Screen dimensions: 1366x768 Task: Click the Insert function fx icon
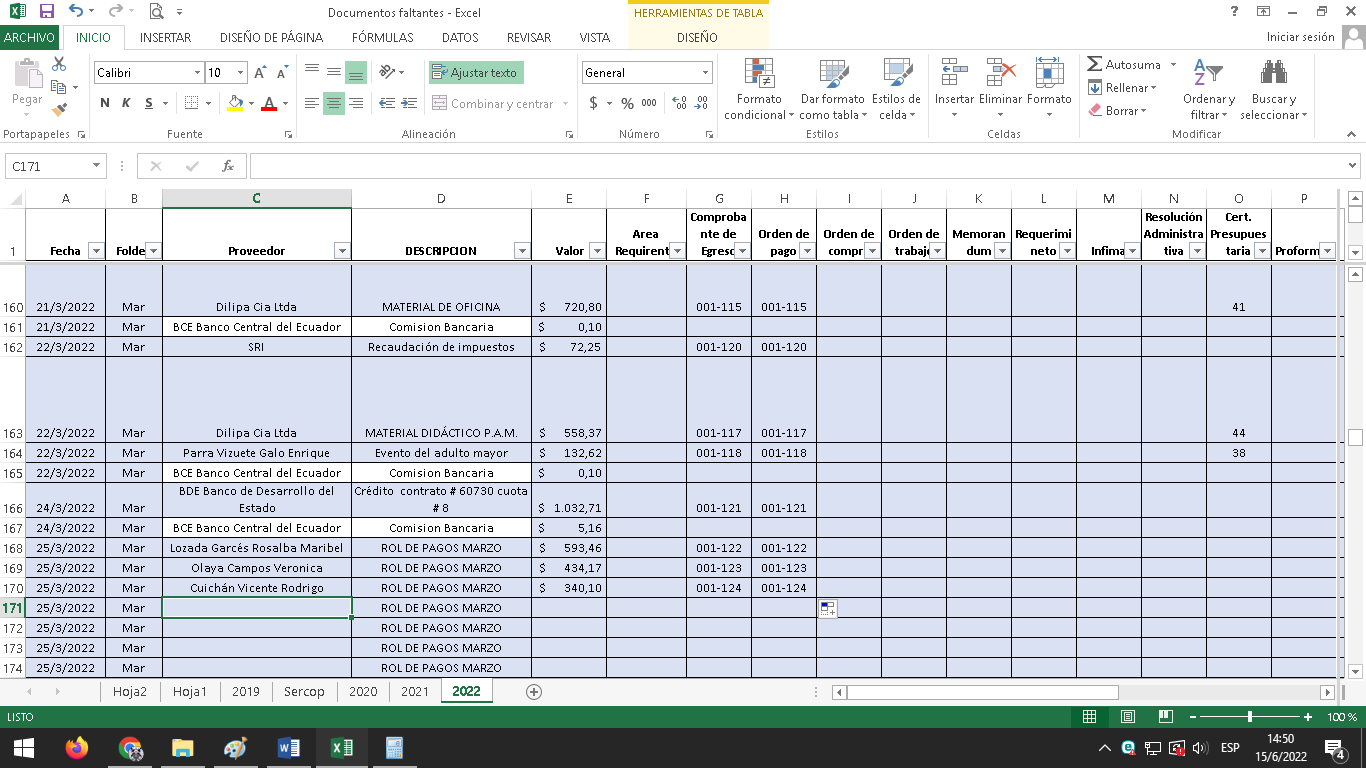[x=228, y=166]
